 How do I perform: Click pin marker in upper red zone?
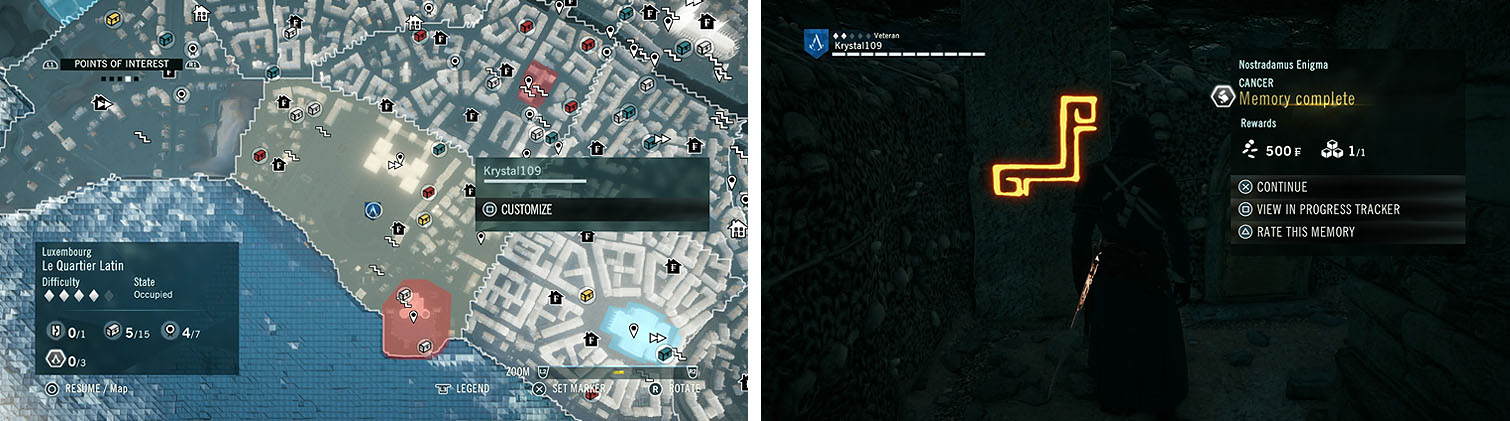click(530, 82)
